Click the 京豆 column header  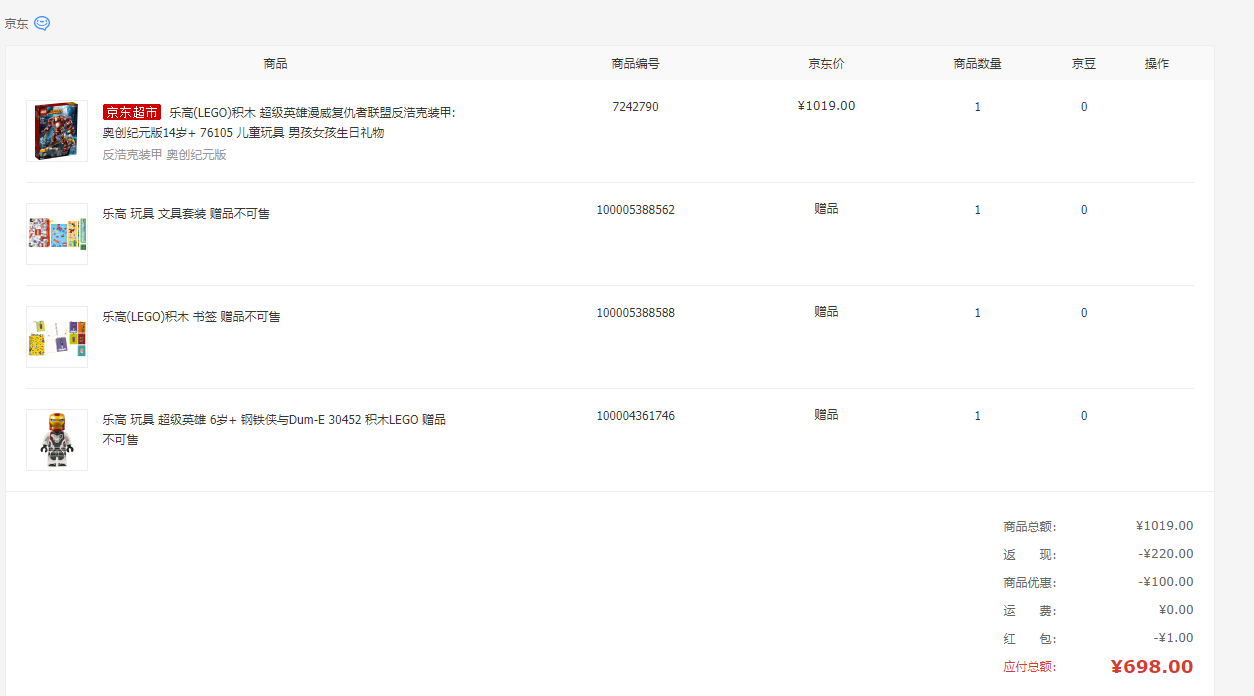coord(1084,64)
